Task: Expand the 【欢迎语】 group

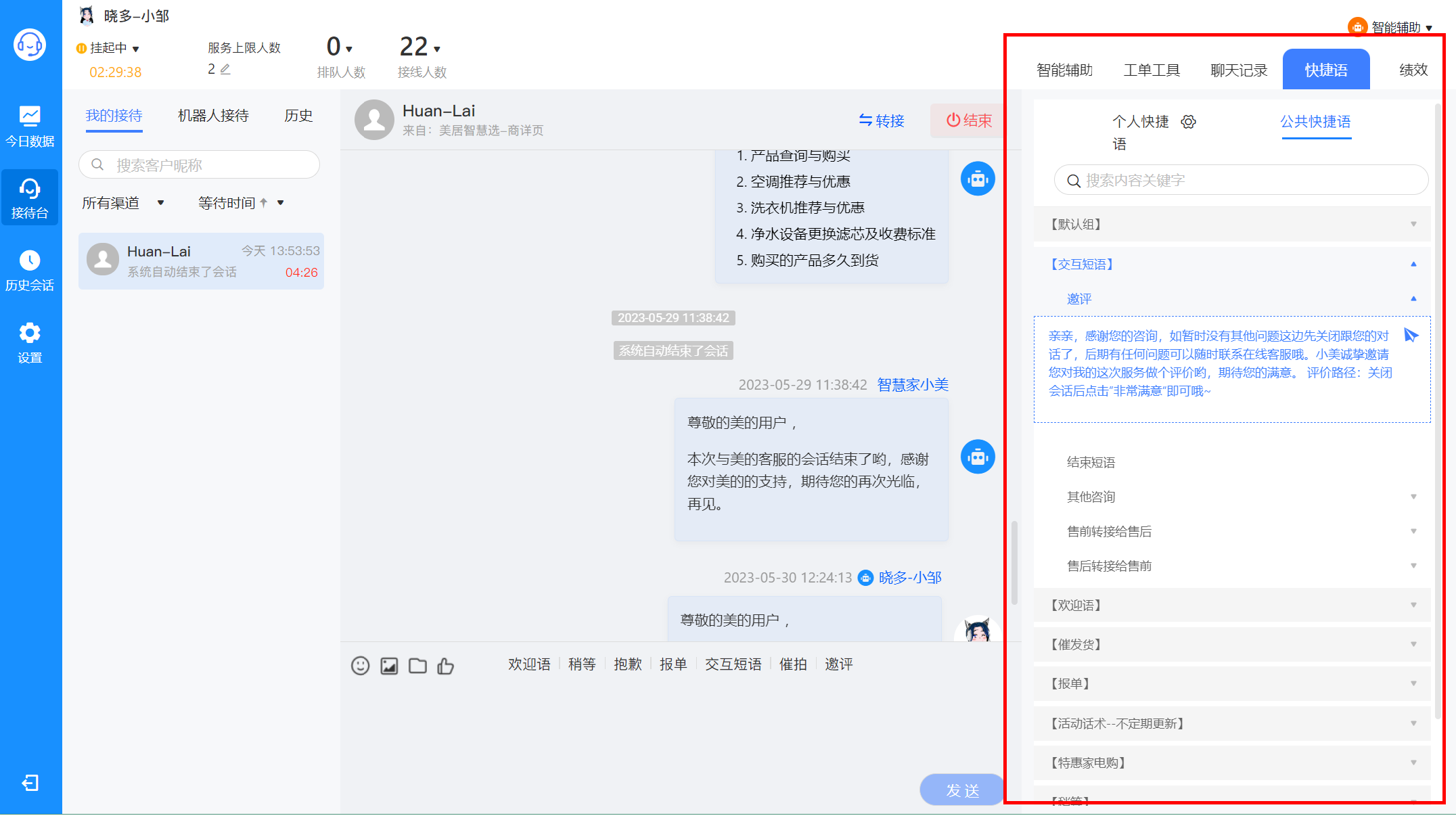Action: click(1232, 605)
